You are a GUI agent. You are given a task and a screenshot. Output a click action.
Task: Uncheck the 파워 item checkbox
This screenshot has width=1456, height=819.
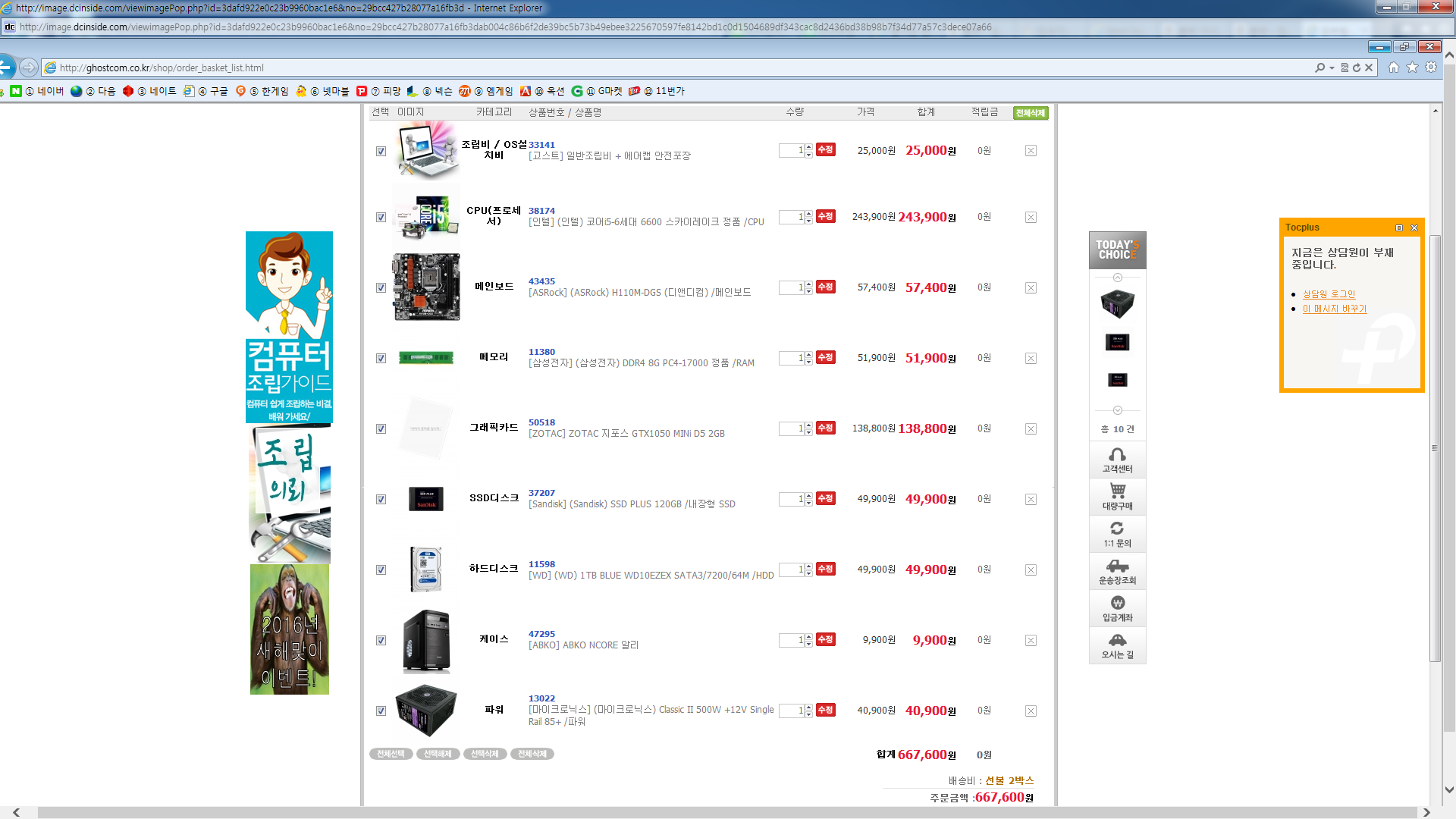click(381, 711)
